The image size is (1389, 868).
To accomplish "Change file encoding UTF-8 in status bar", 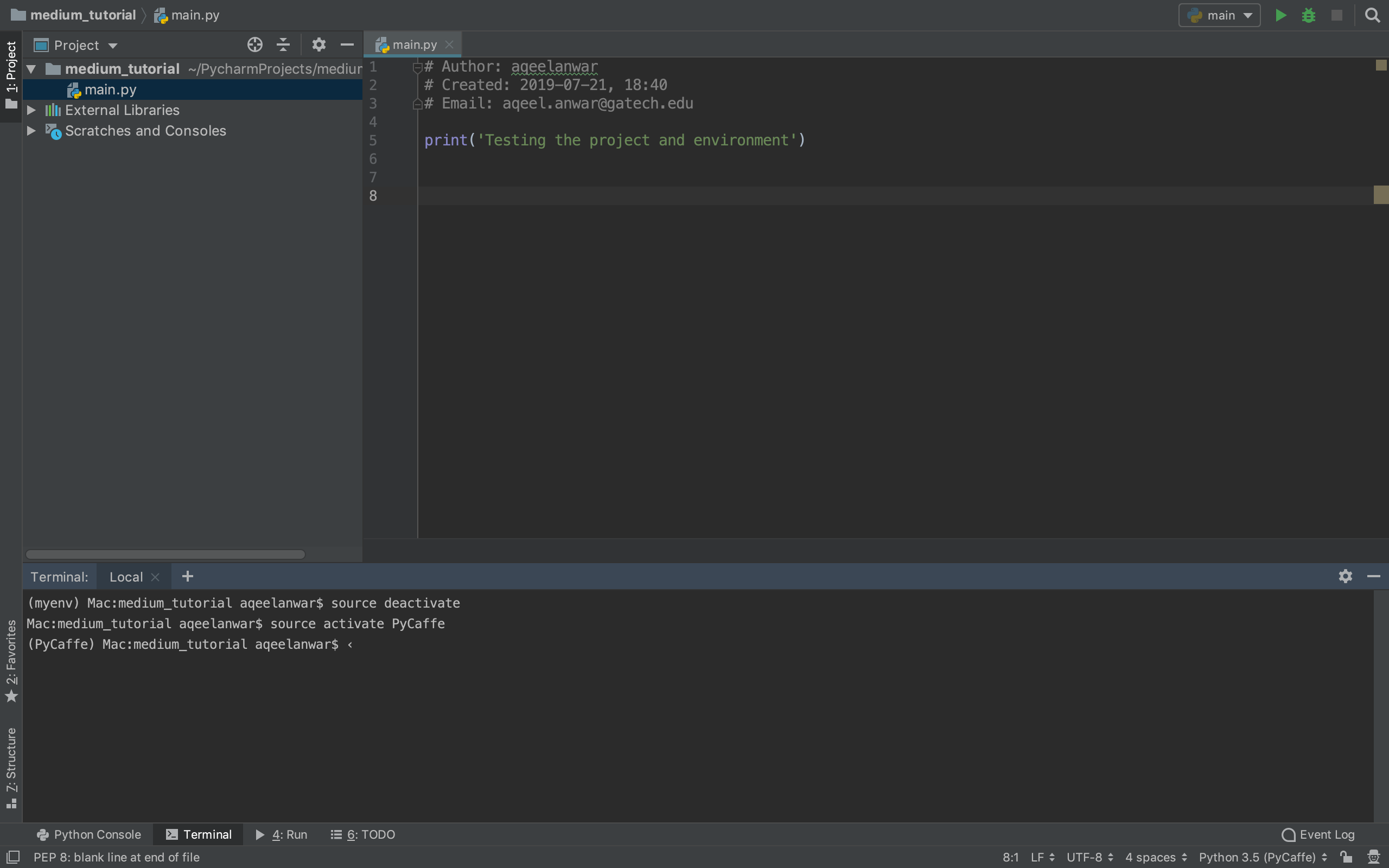I will coord(1089,857).
